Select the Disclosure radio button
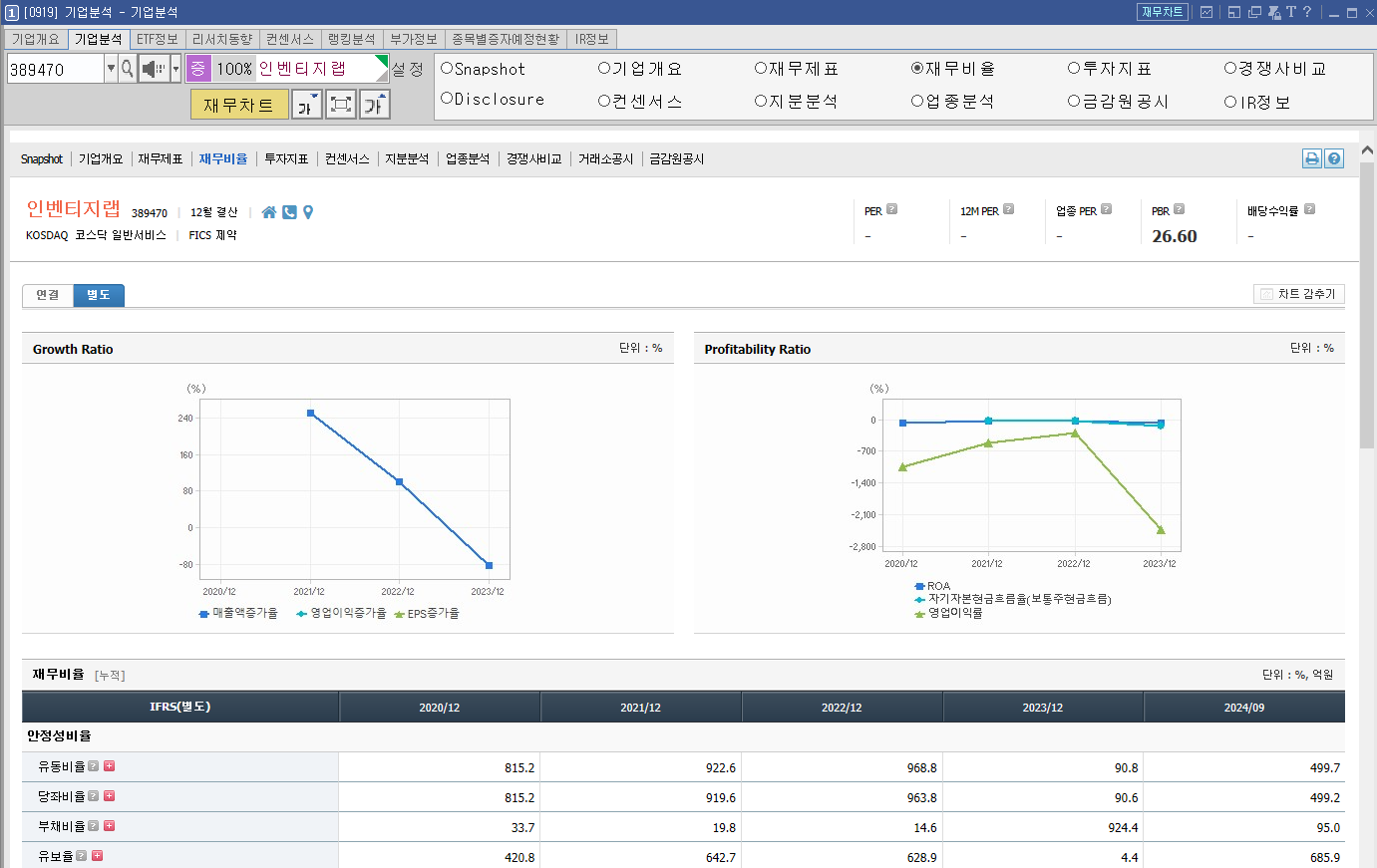Image resolution: width=1377 pixels, height=868 pixels. click(447, 99)
